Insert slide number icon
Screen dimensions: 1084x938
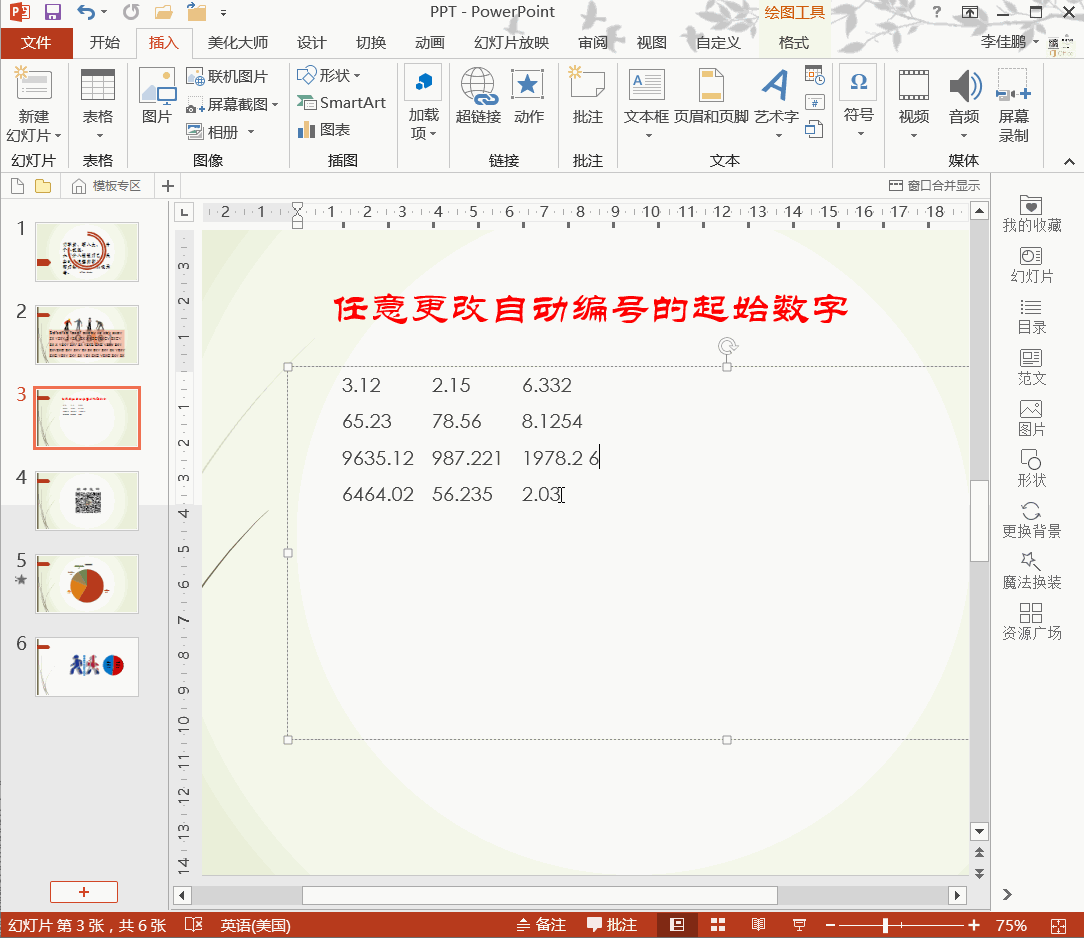(x=814, y=102)
